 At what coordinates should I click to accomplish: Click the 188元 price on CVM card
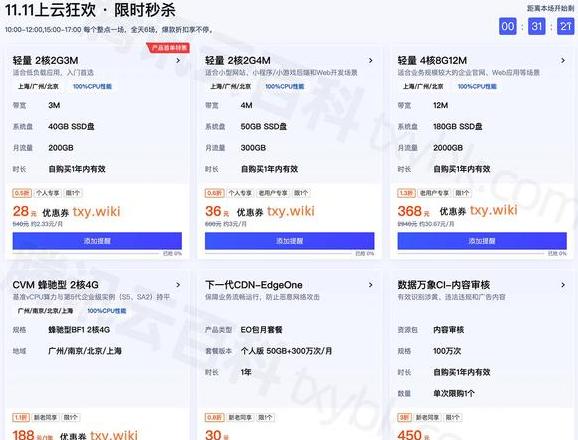(x=32, y=435)
